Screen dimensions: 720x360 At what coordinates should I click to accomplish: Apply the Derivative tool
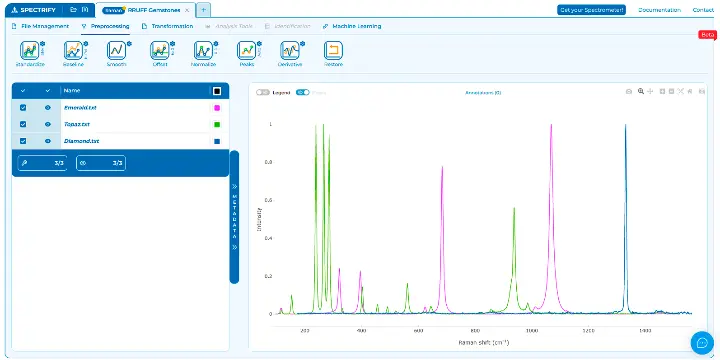[290, 51]
